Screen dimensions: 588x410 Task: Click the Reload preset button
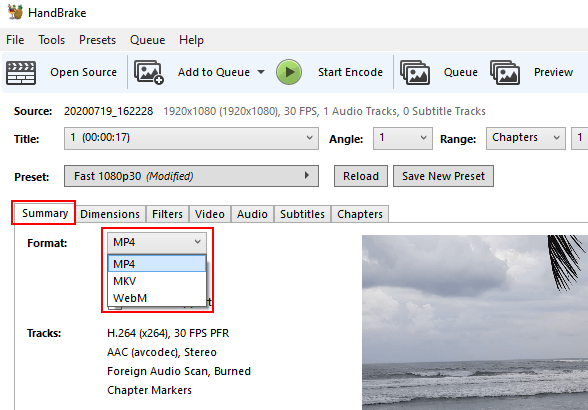click(361, 176)
